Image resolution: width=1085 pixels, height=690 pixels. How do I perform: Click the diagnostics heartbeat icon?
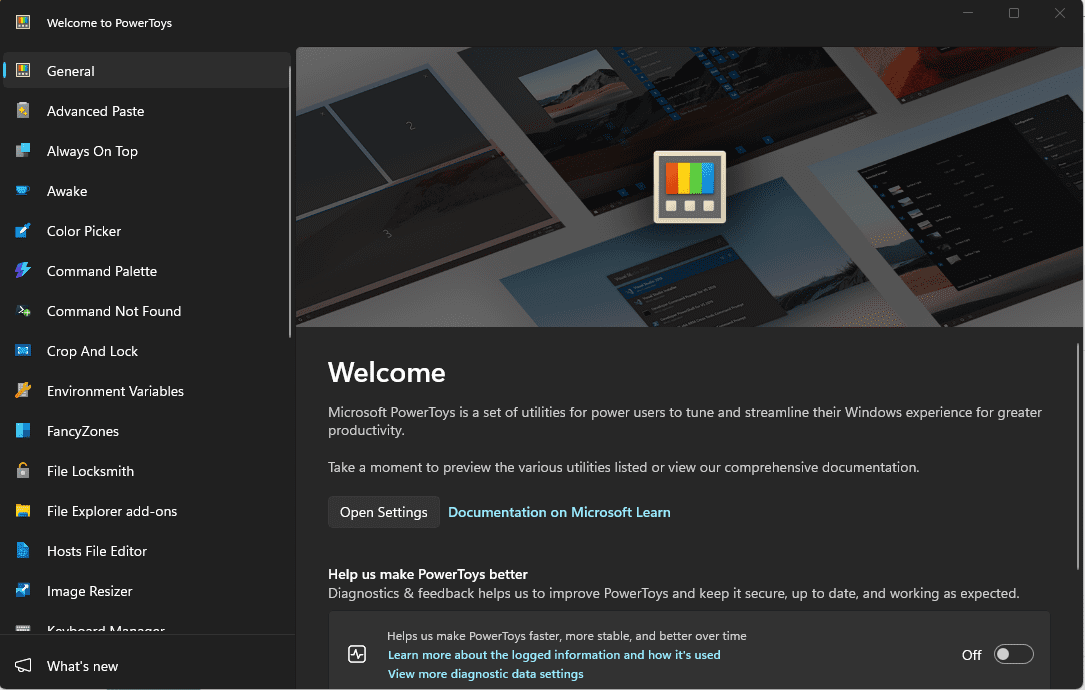(357, 654)
